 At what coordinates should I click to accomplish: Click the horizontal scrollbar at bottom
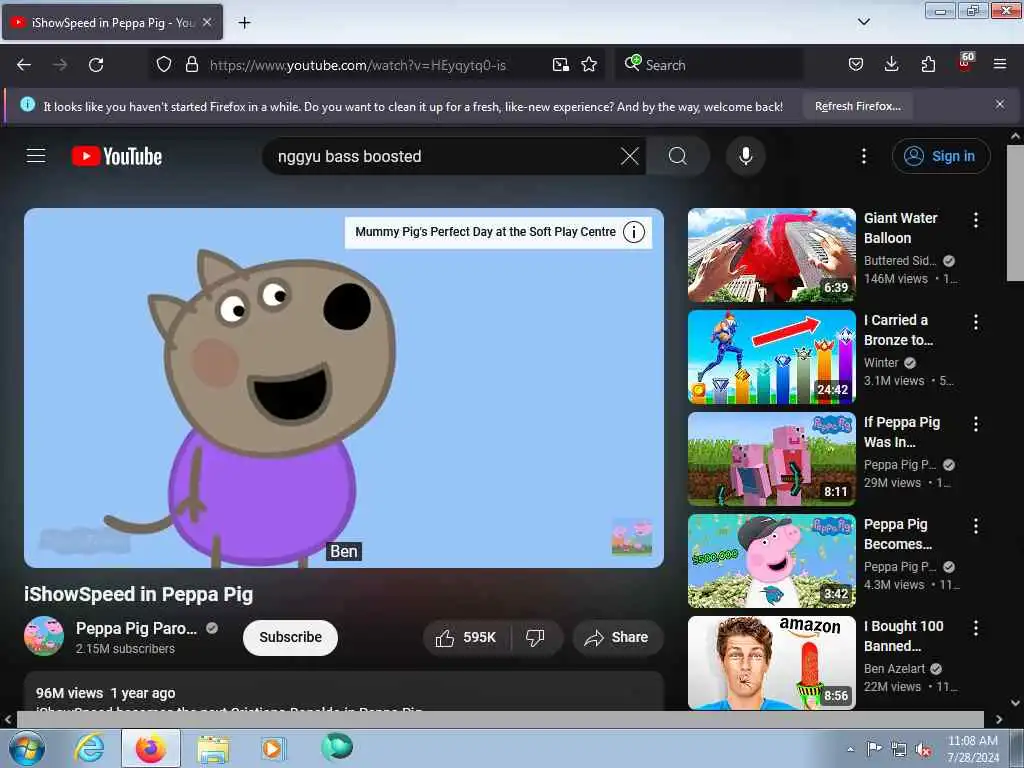point(500,719)
